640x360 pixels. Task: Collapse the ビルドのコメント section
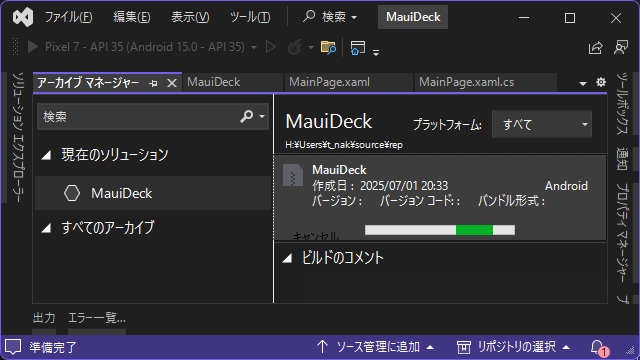[287, 258]
